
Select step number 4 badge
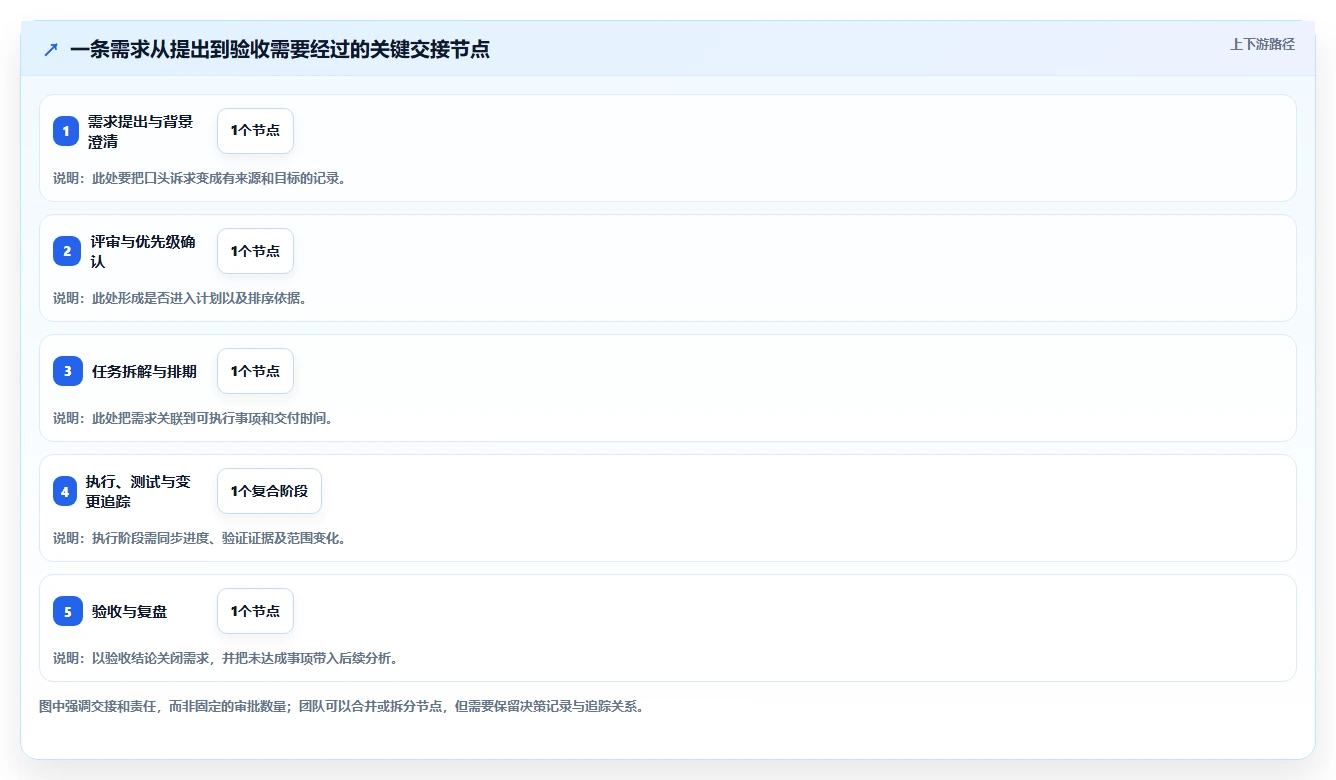pos(65,491)
